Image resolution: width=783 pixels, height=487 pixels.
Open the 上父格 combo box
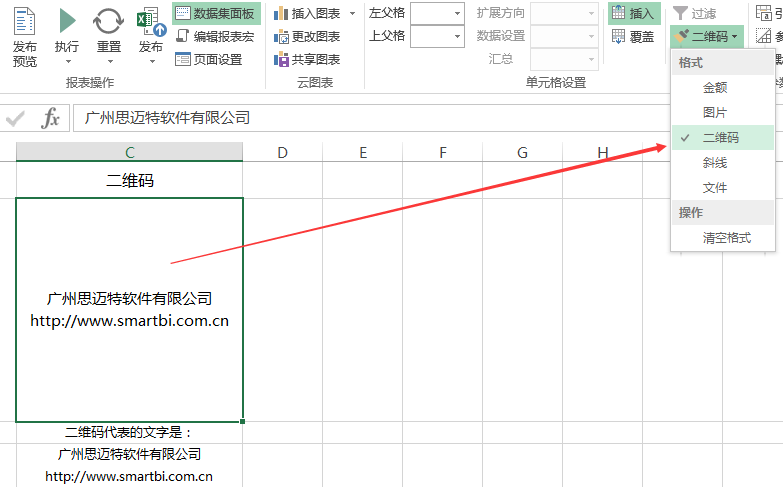[437, 36]
